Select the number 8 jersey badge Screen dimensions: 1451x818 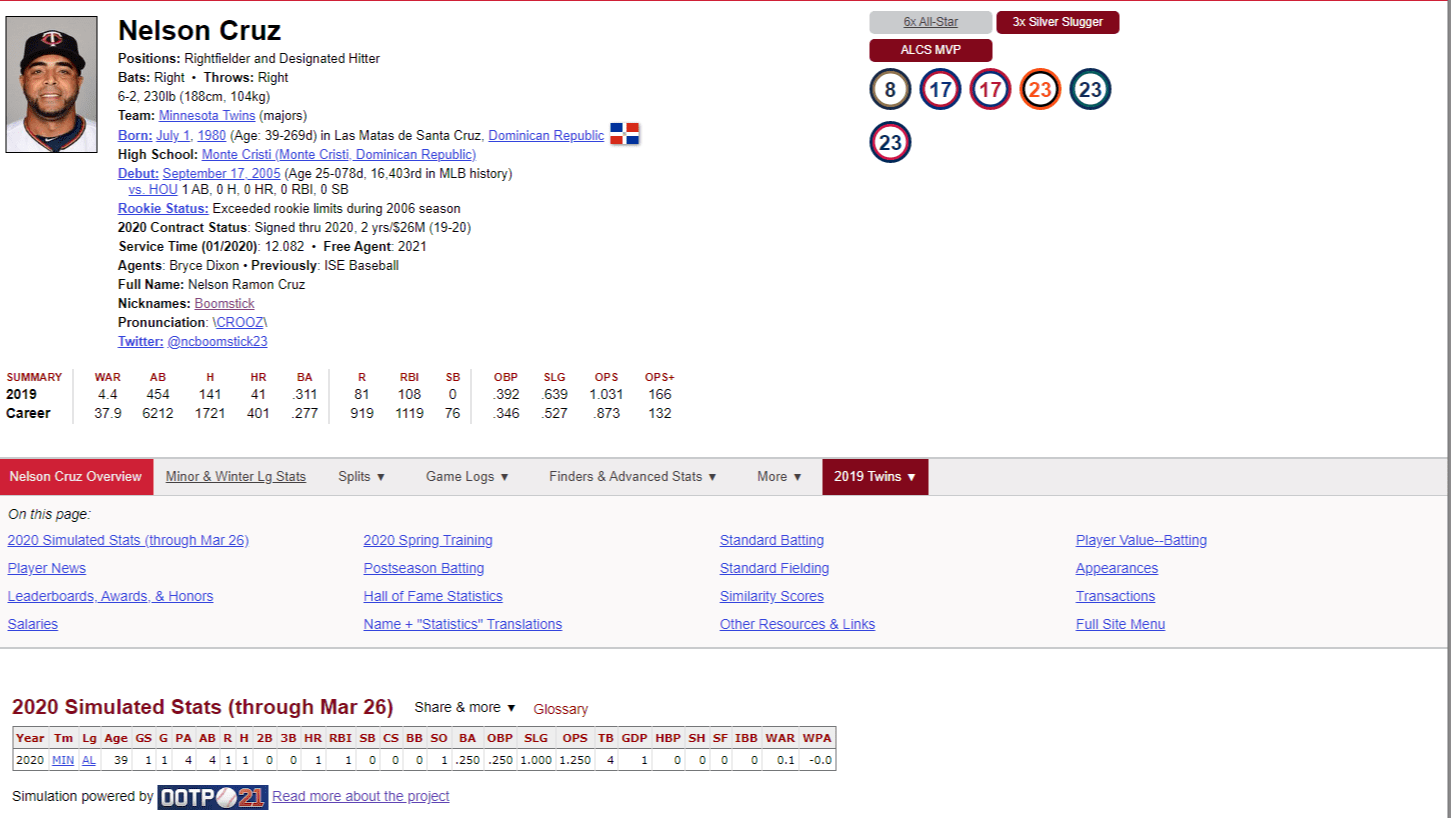[889, 88]
